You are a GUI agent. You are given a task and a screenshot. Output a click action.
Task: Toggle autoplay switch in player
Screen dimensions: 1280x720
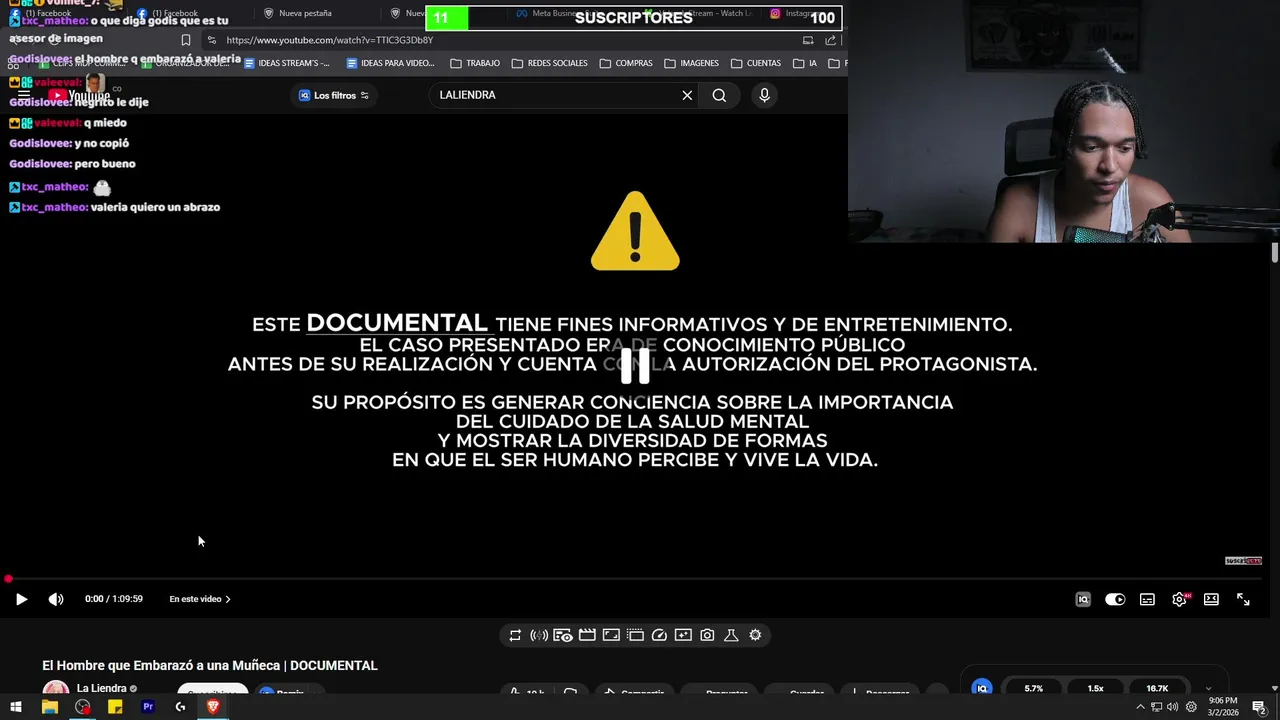point(1115,599)
